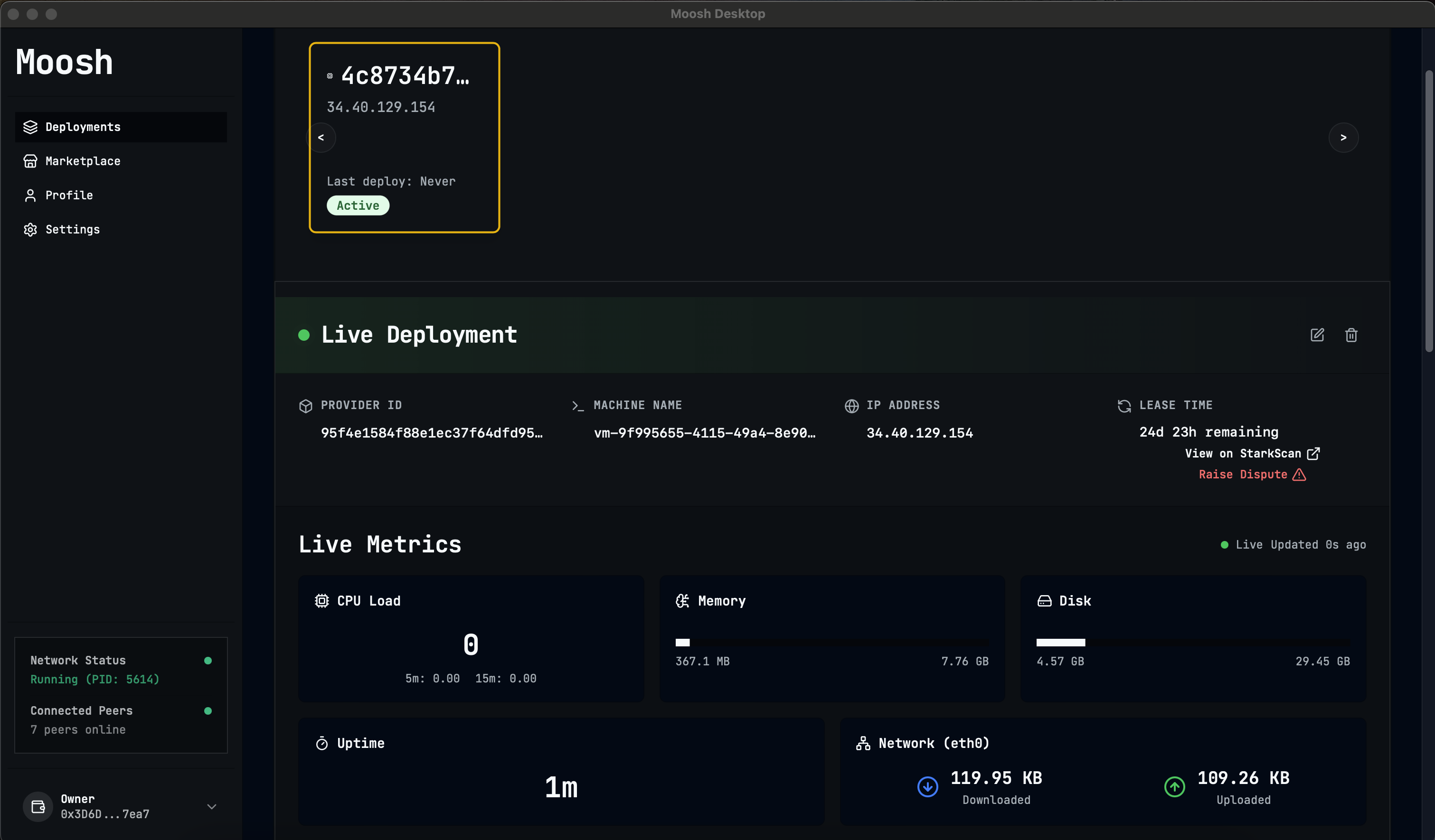Click the CPU Load chip icon
This screenshot has height=840, width=1435.
[x=322, y=601]
